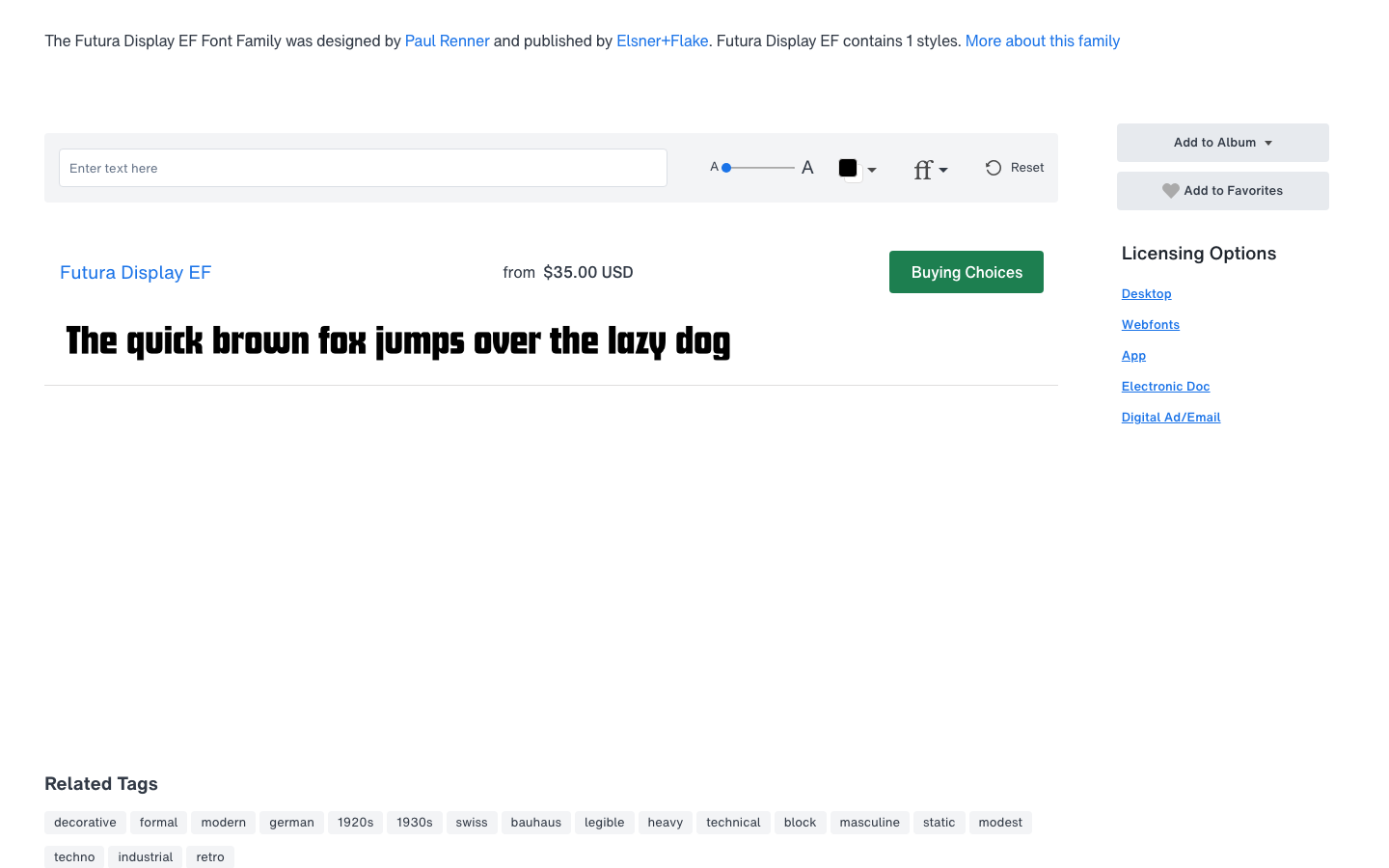Select the decorative tag
The height and width of the screenshot is (868, 1389).
point(85,823)
